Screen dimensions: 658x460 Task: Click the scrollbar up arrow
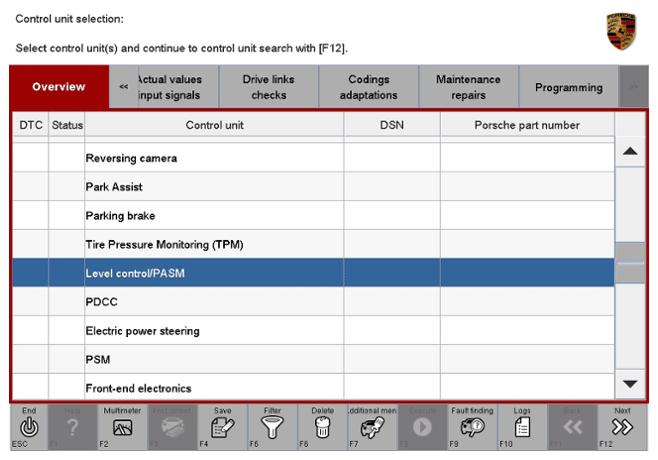coord(630,152)
